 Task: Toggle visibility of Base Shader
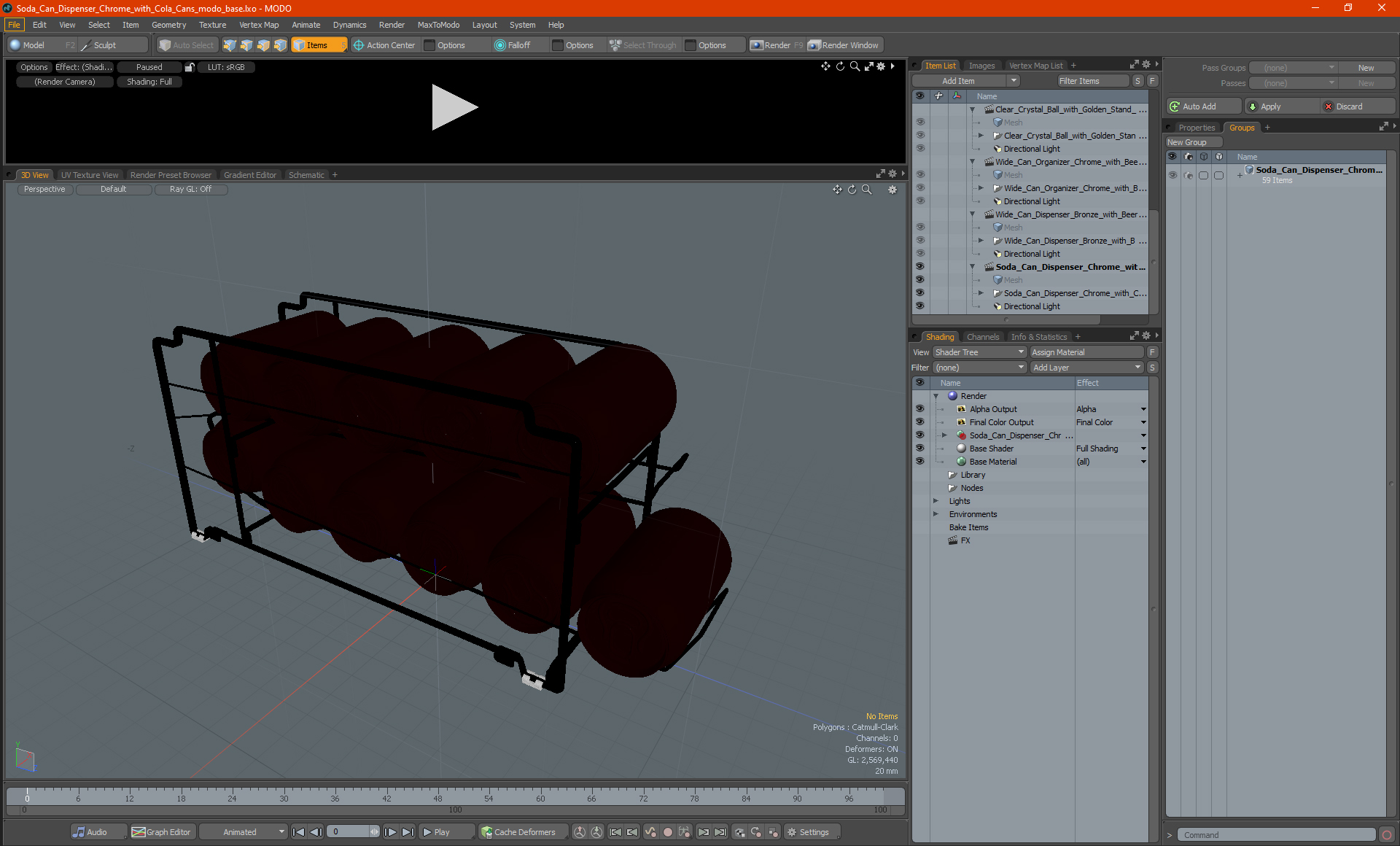pos(919,449)
